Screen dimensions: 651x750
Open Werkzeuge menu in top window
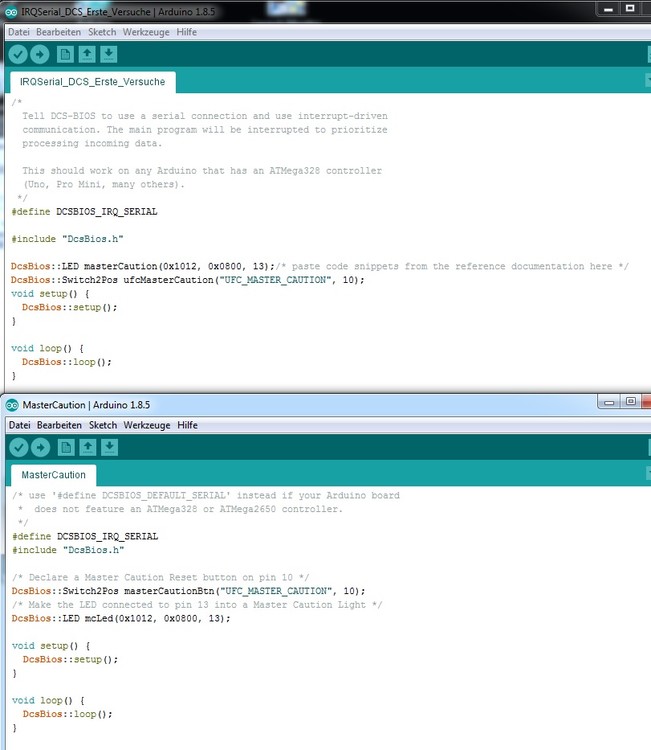[146, 32]
